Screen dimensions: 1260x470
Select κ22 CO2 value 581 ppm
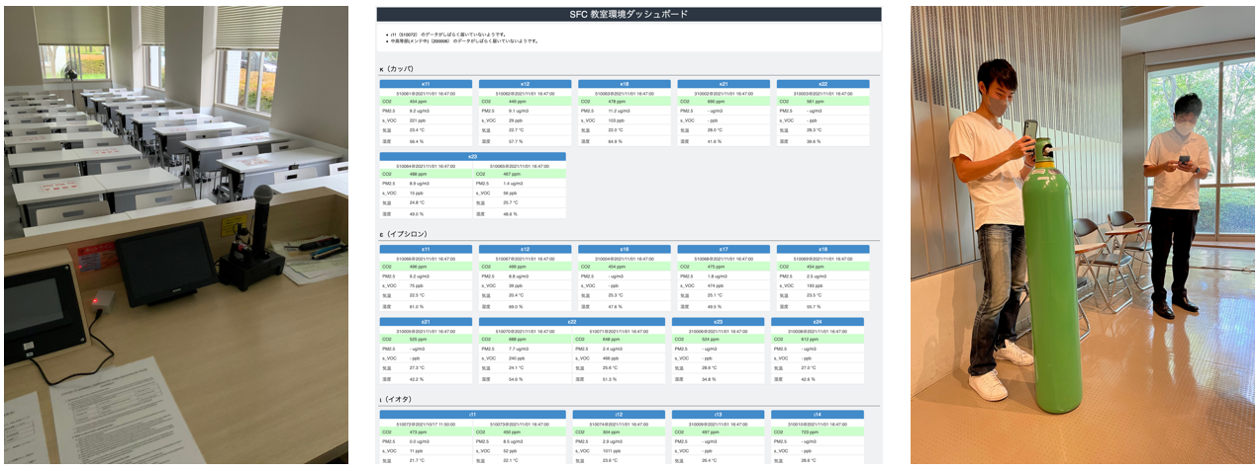pyautogui.click(x=817, y=101)
